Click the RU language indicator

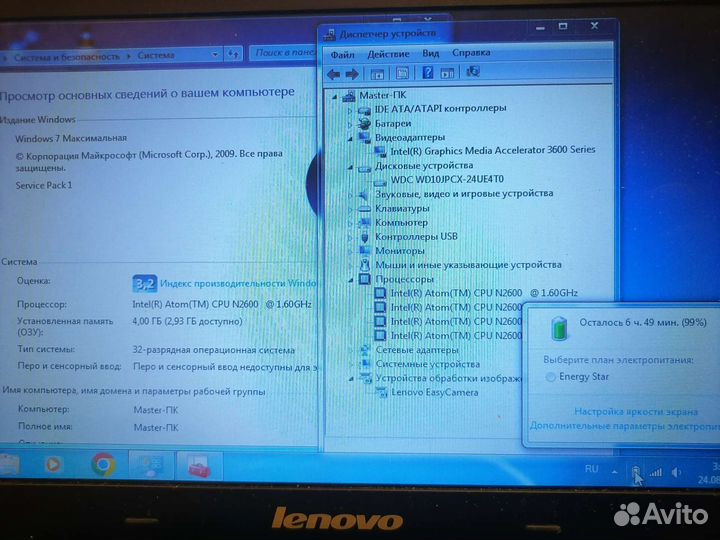point(591,469)
